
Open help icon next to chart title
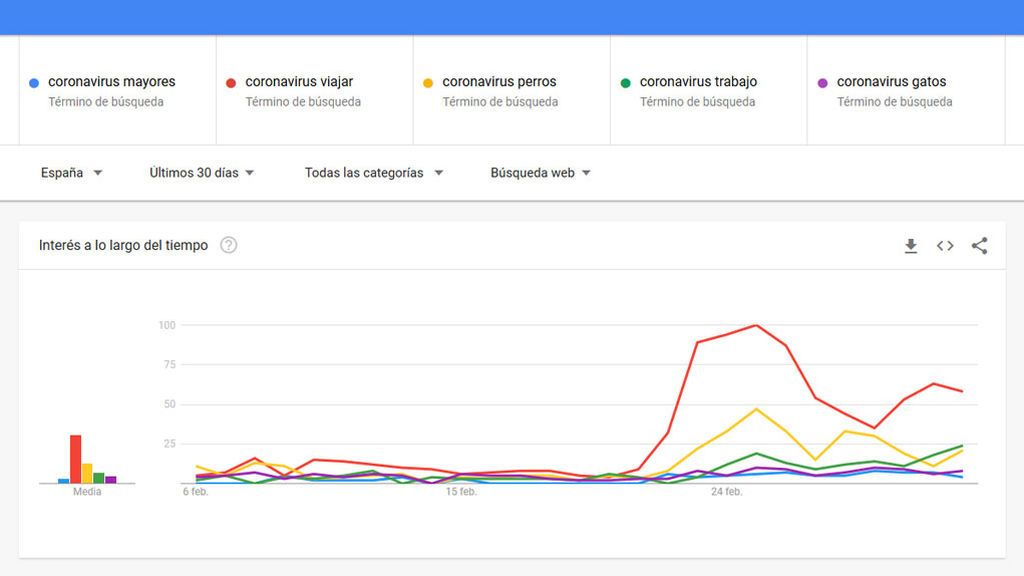click(x=229, y=245)
